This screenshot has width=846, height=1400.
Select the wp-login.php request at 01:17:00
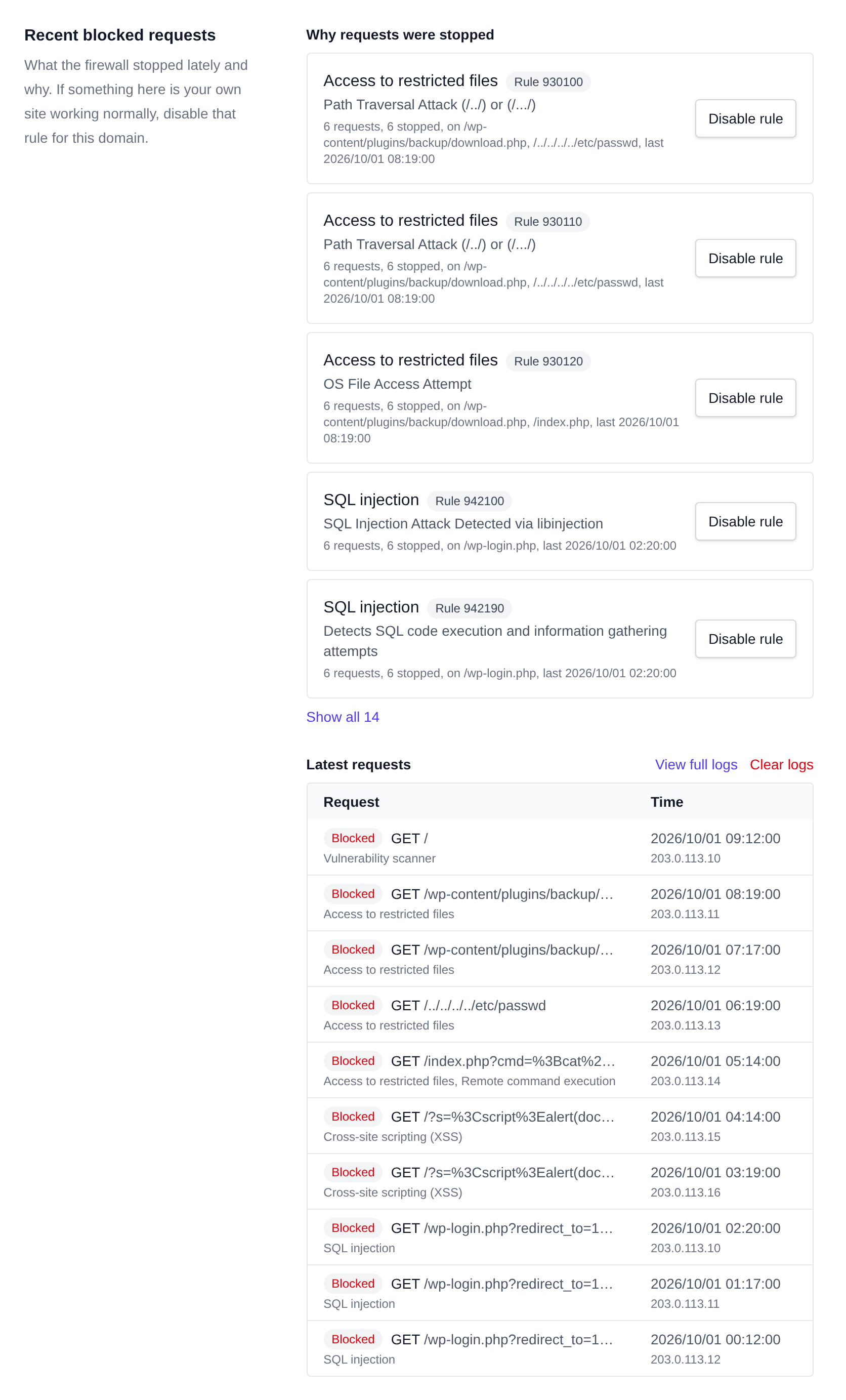[x=560, y=1293]
